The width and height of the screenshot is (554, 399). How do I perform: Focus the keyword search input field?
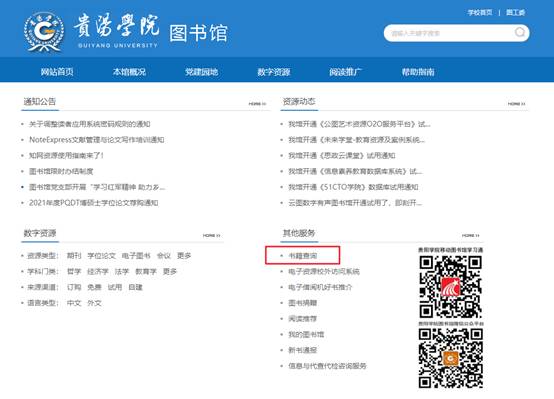456,33
